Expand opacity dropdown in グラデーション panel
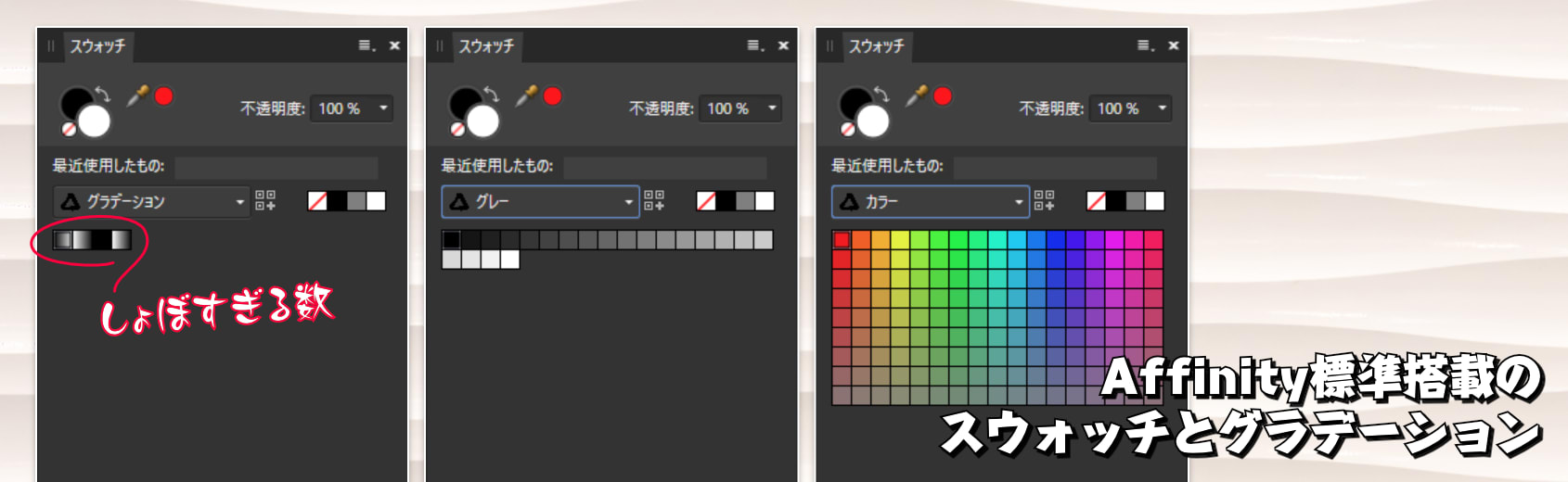 tap(383, 108)
